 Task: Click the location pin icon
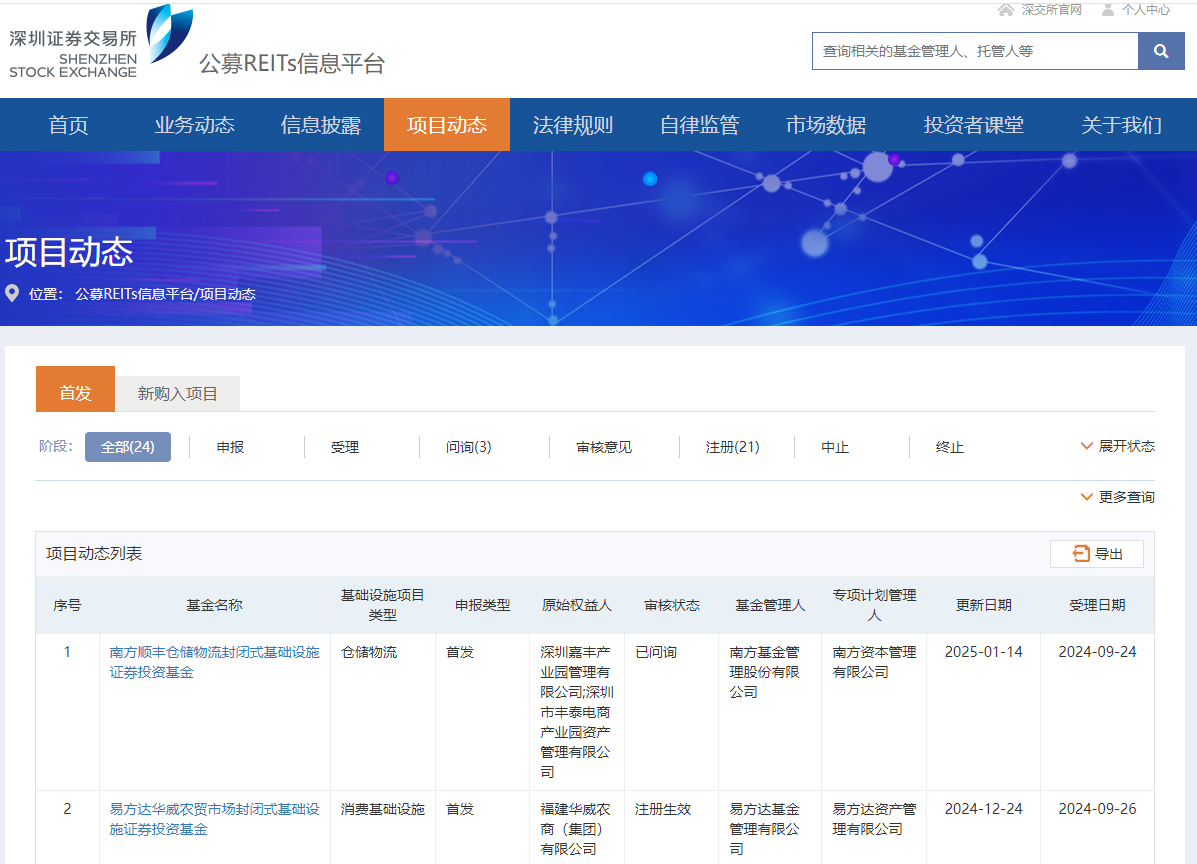point(12,293)
